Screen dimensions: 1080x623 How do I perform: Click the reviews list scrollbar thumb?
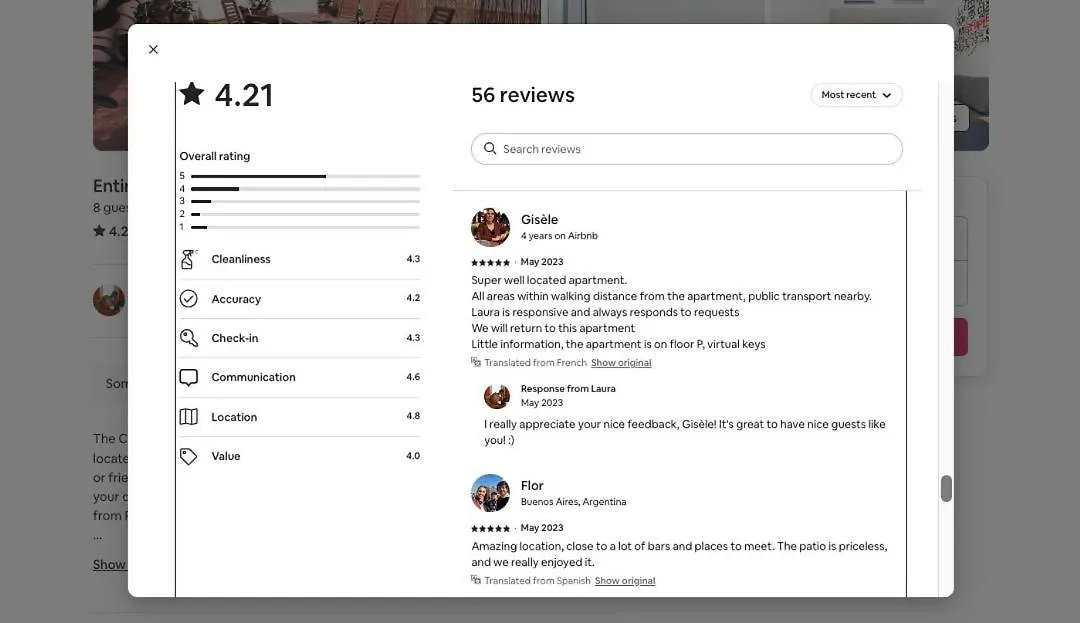[946, 489]
